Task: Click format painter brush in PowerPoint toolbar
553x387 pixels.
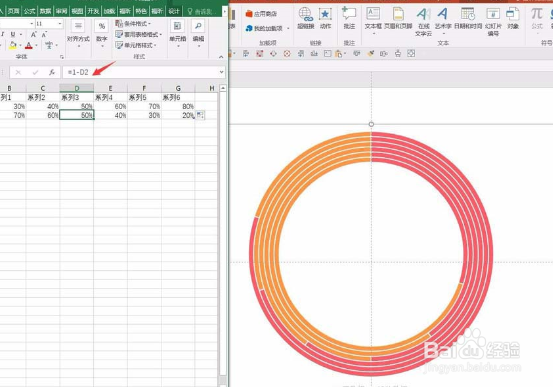Action: [x=370, y=54]
